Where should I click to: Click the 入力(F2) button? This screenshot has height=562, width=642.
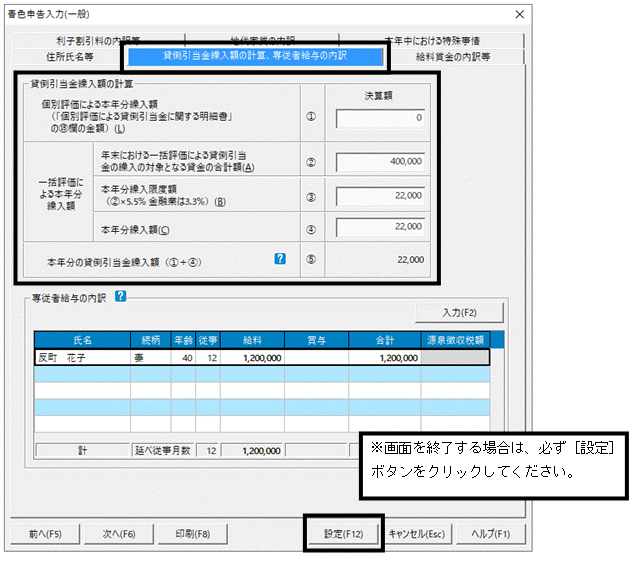coord(459,313)
